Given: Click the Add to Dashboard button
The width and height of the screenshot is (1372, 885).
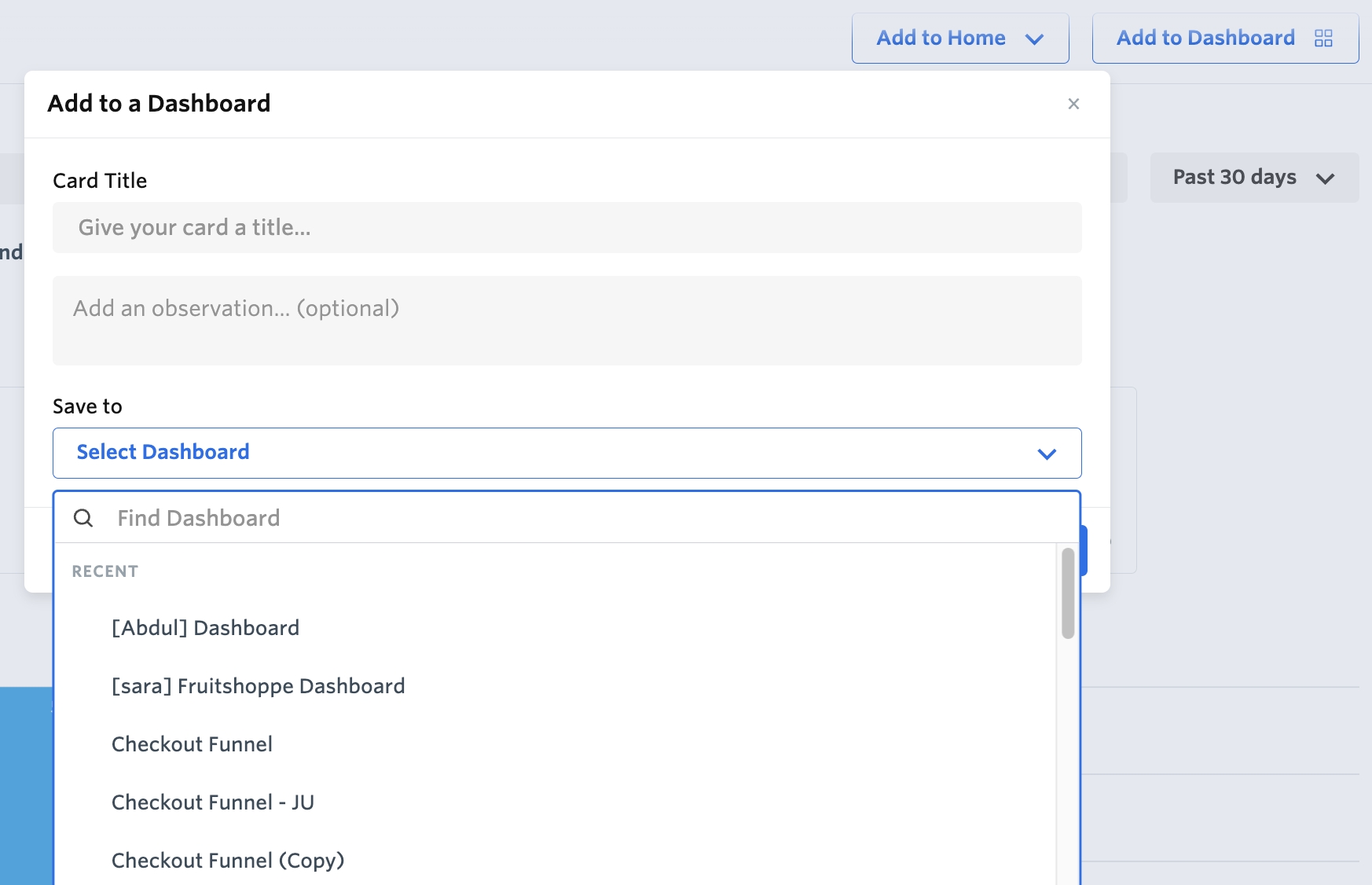Looking at the screenshot, I should pyautogui.click(x=1206, y=37).
